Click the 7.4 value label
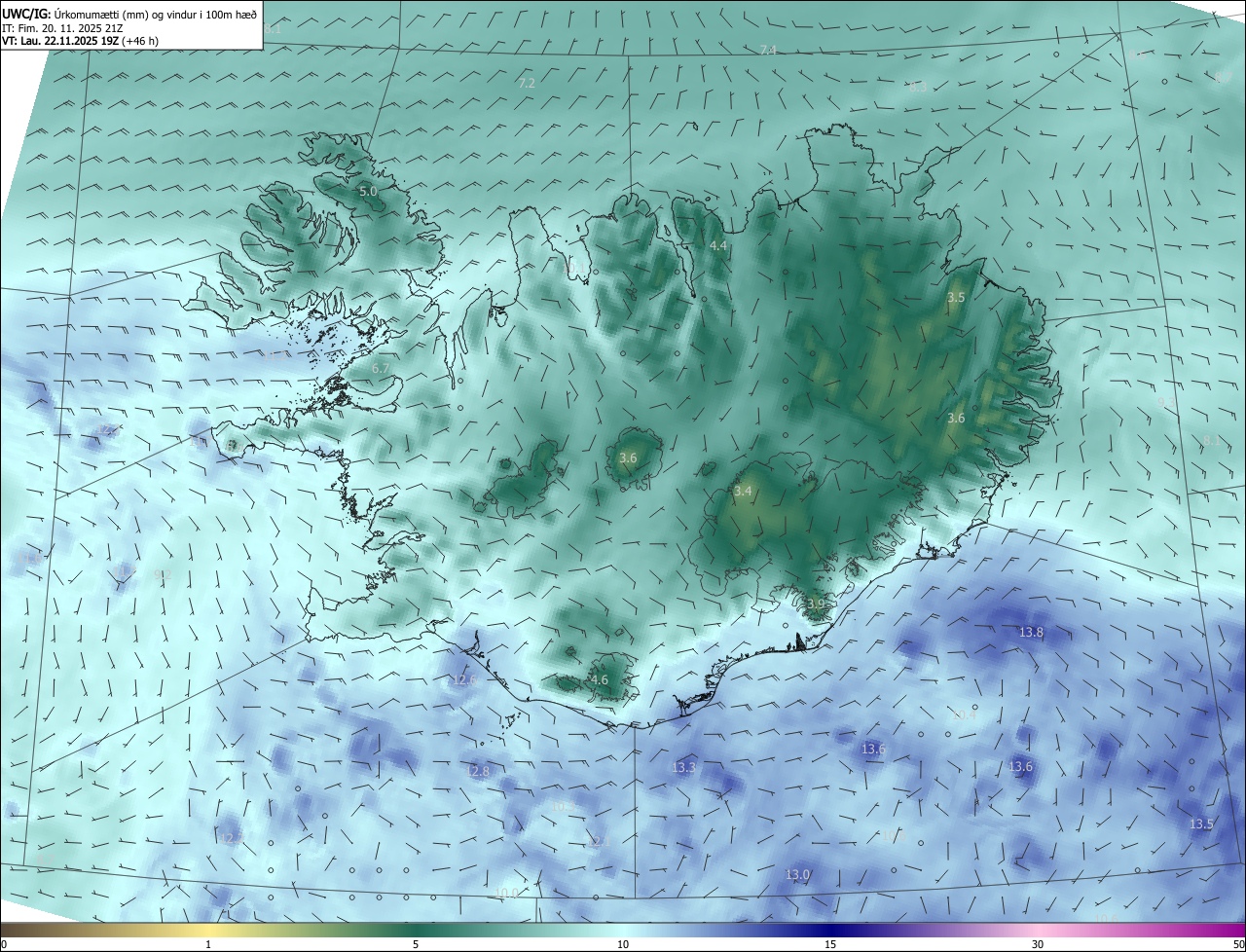The image size is (1246, 952). pyautogui.click(x=769, y=50)
